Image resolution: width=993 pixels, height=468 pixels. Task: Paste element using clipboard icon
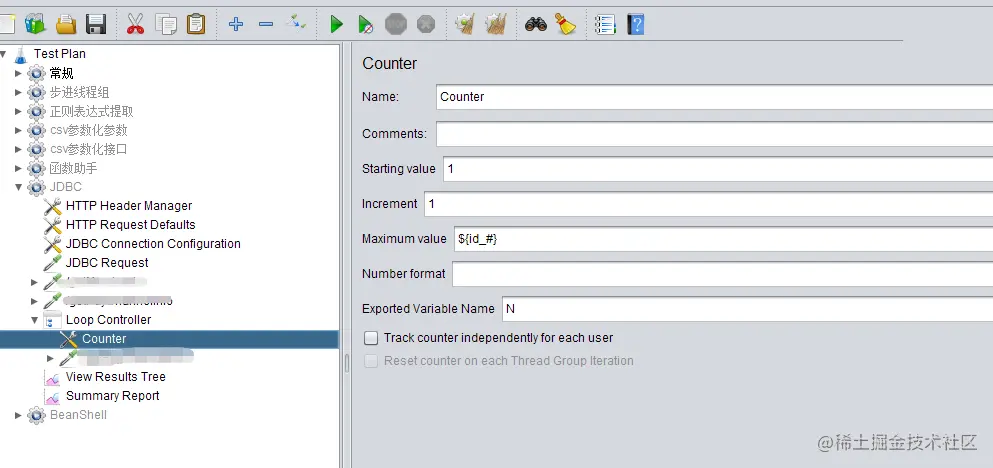tap(196, 24)
